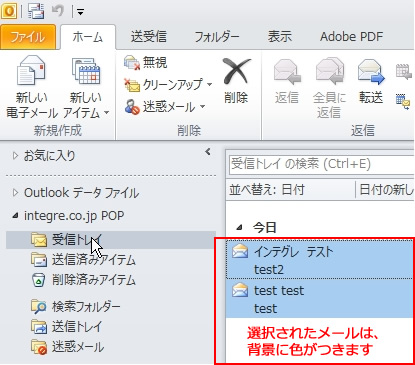Click the 今日 group header text

[265, 228]
